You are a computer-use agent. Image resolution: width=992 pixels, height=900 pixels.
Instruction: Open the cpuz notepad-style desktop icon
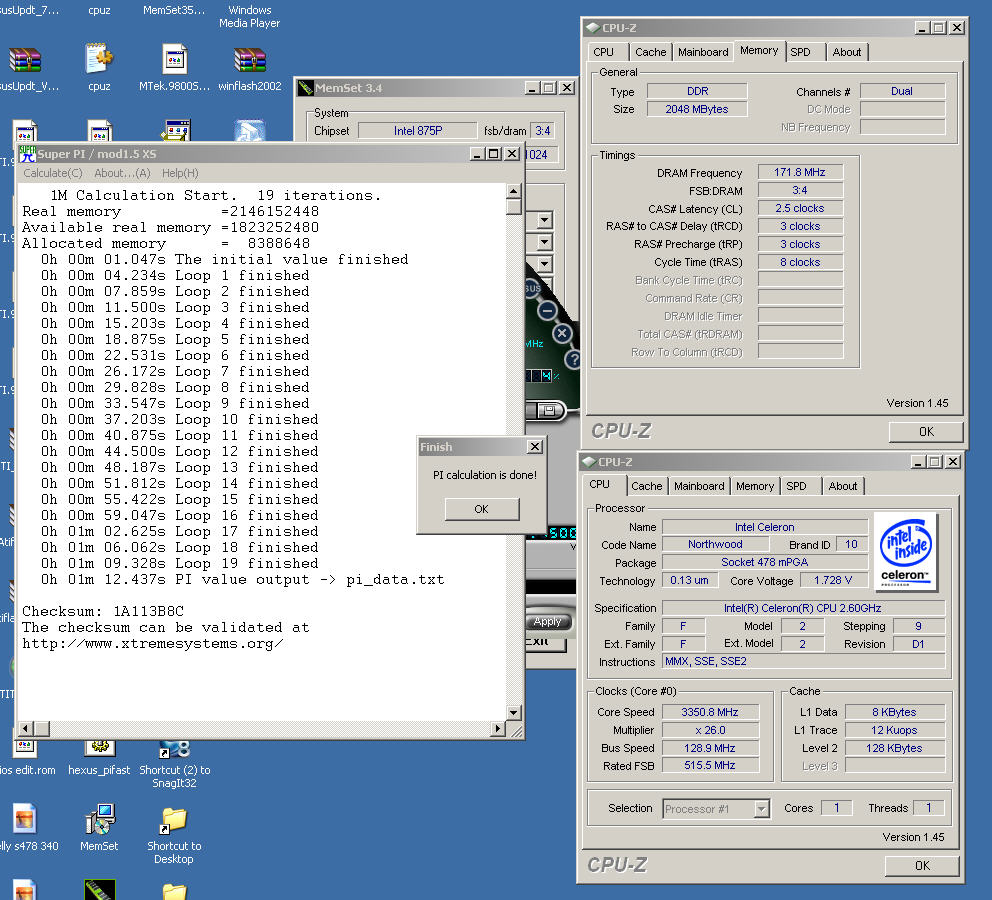(99, 59)
